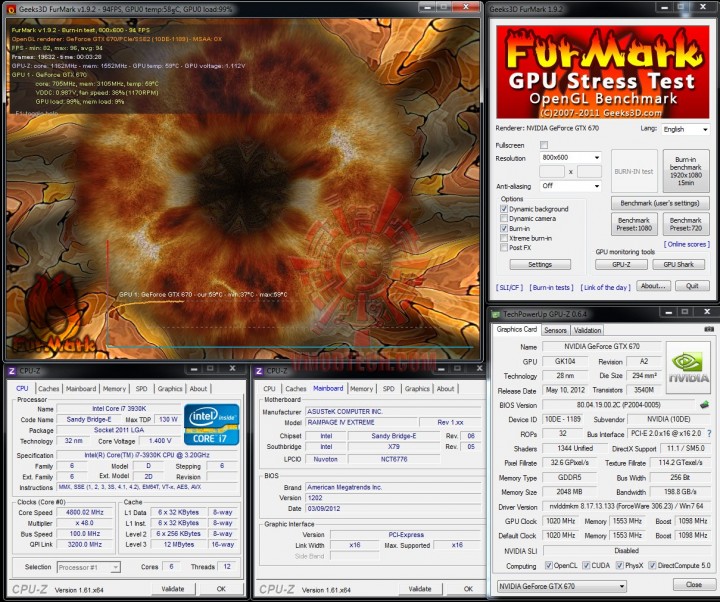The image size is (720, 602).
Task: Open the Processor #1 selection dropdown
Action: tap(89, 568)
